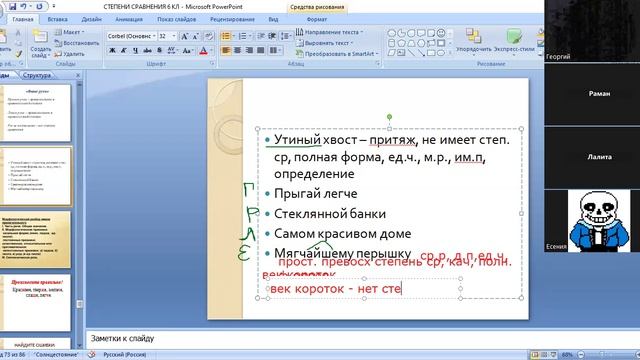The width and height of the screenshot is (640, 360).
Task: Switch to the Вставка ribbon tab
Action: pos(58,19)
